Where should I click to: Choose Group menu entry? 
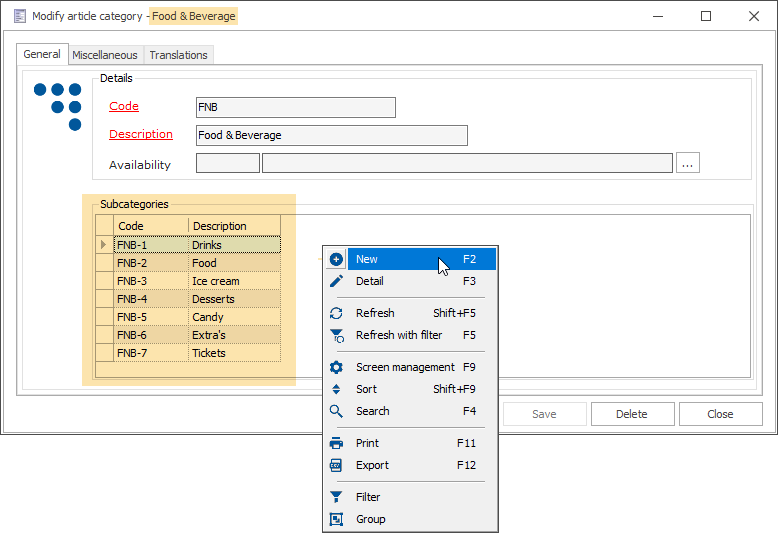tap(411, 519)
